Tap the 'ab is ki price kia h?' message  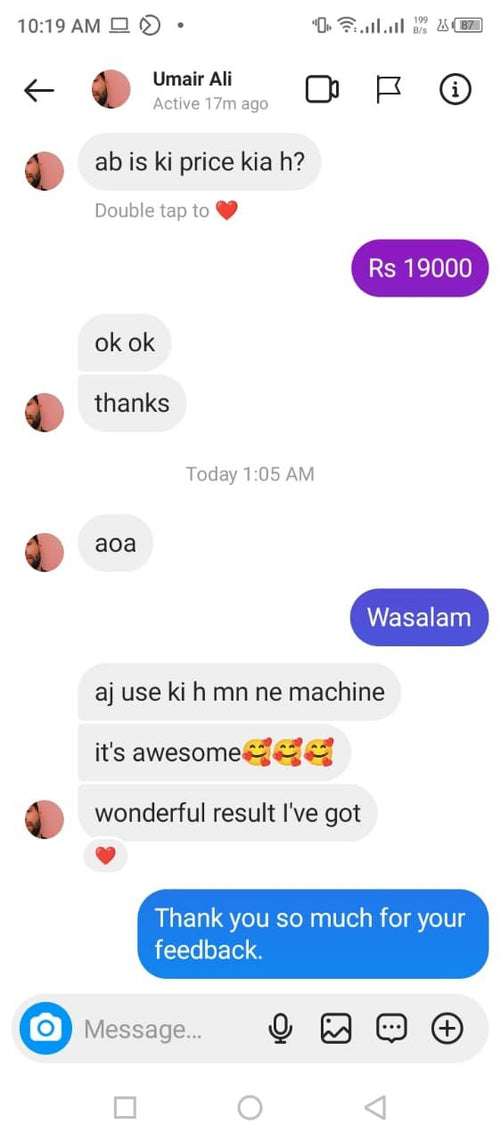point(199,162)
